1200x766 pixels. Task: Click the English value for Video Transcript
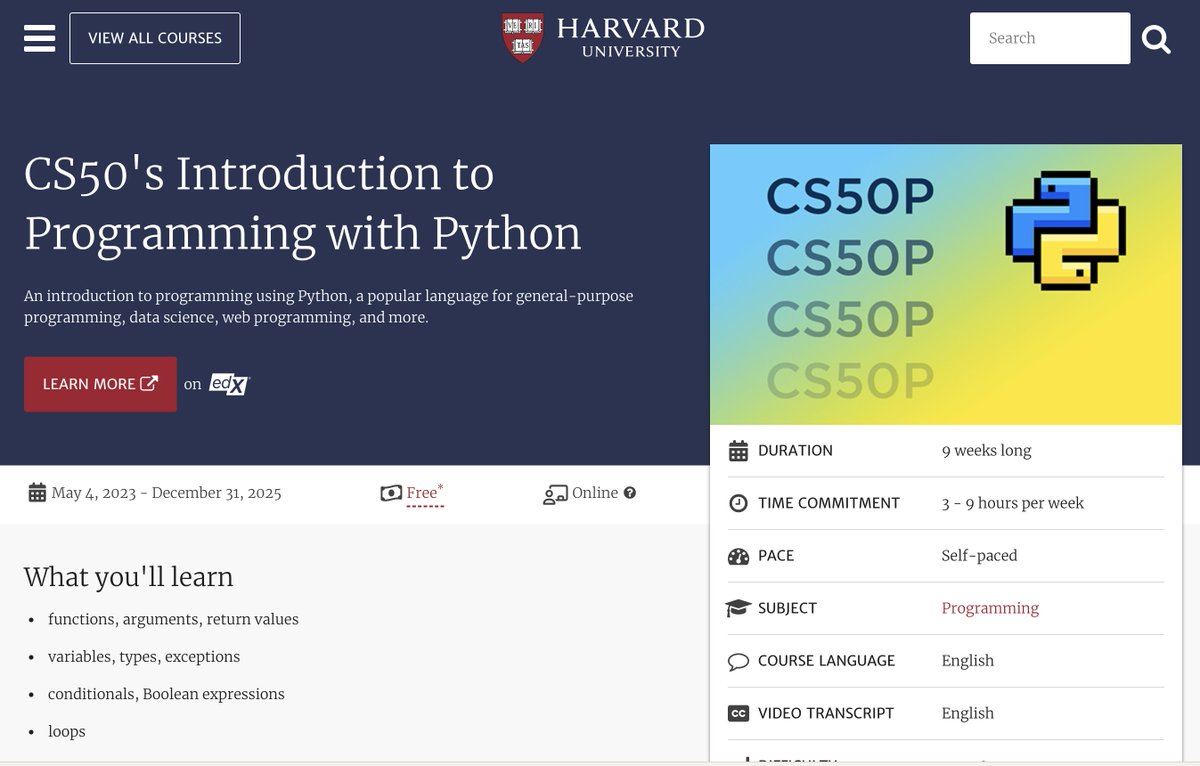click(x=967, y=713)
